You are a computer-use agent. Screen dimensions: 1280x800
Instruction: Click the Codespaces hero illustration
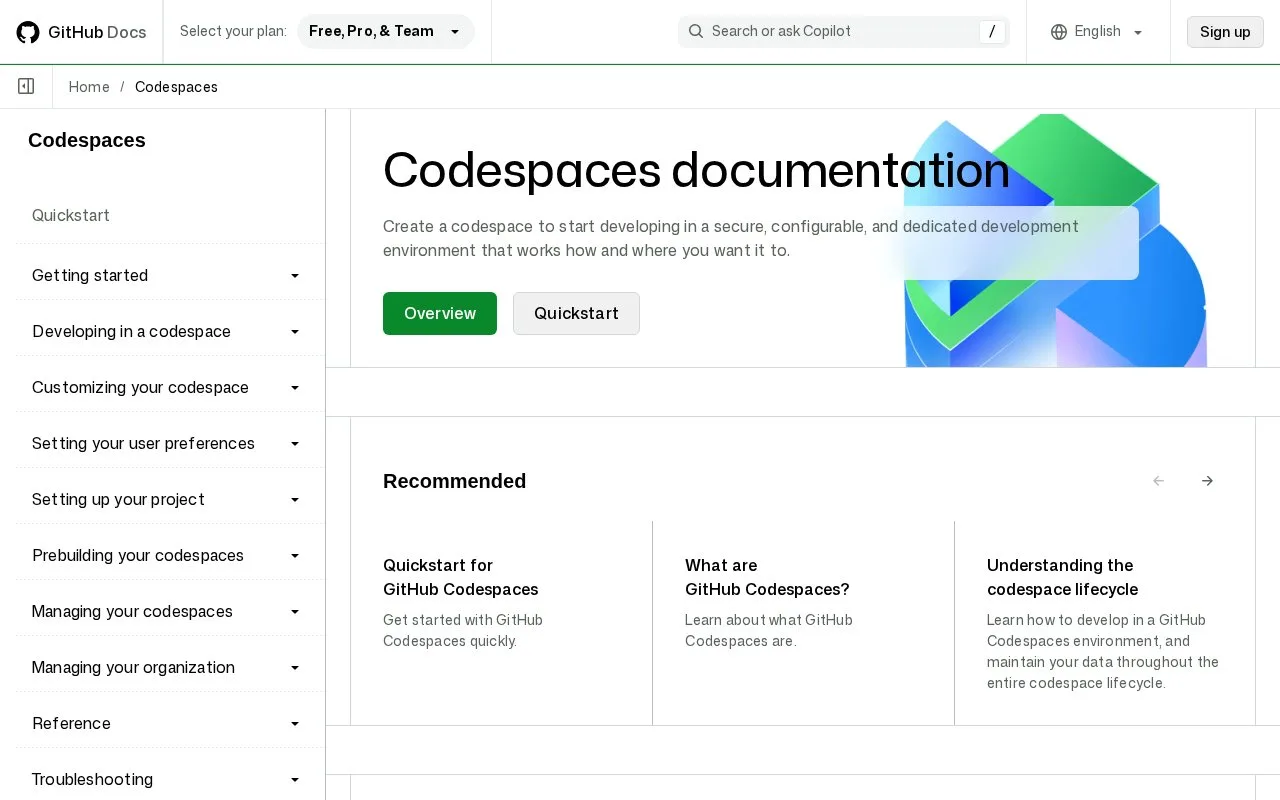click(1055, 240)
